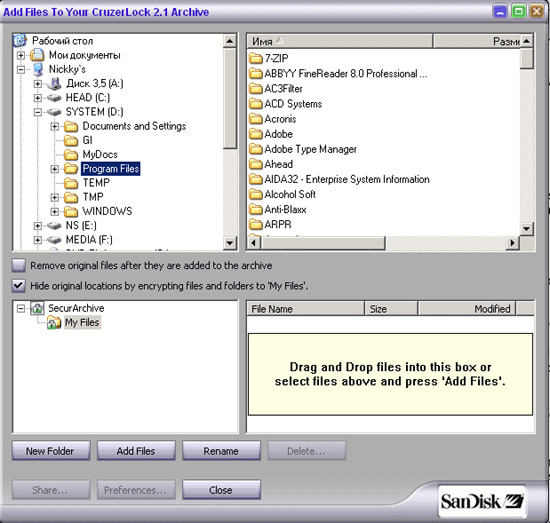Expand the MEDIA (F:) drive node
The width and height of the screenshot is (550, 523).
tap(38, 240)
